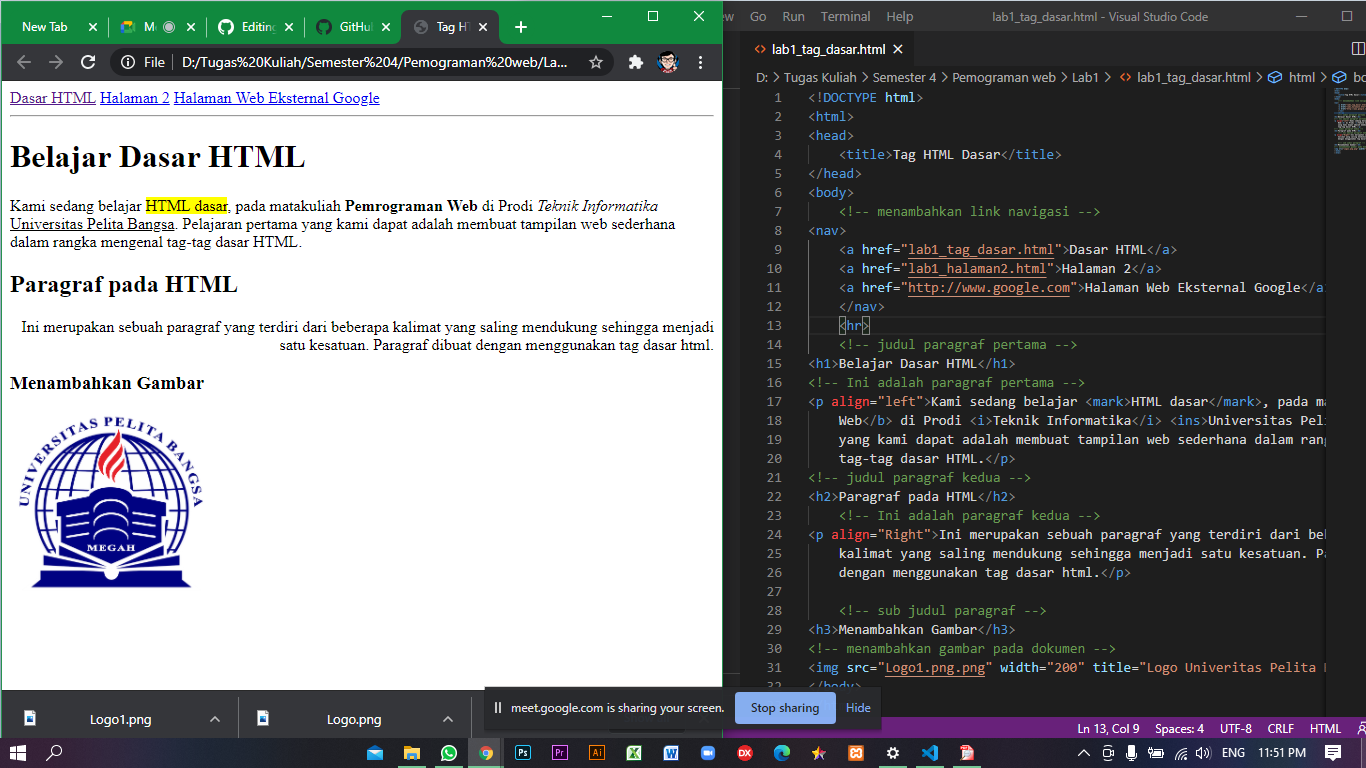Change encoding from UTF-8 in status bar
The width and height of the screenshot is (1366, 768).
[x=1235, y=729]
